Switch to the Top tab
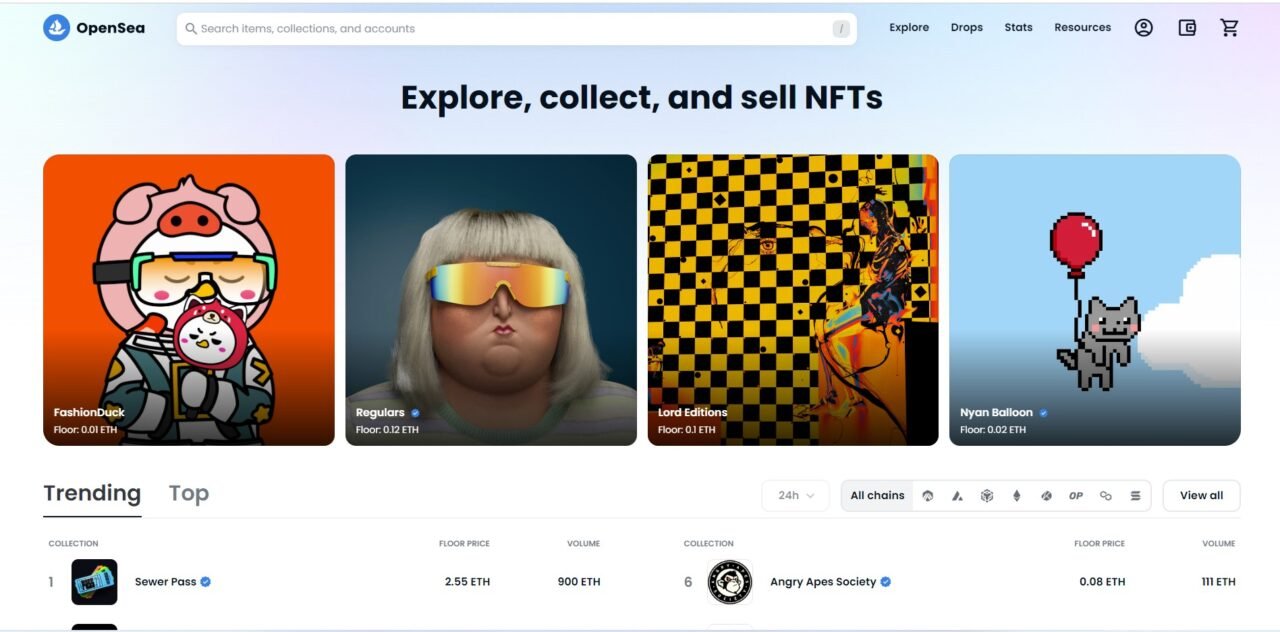The width and height of the screenshot is (1280, 632). tap(189, 493)
